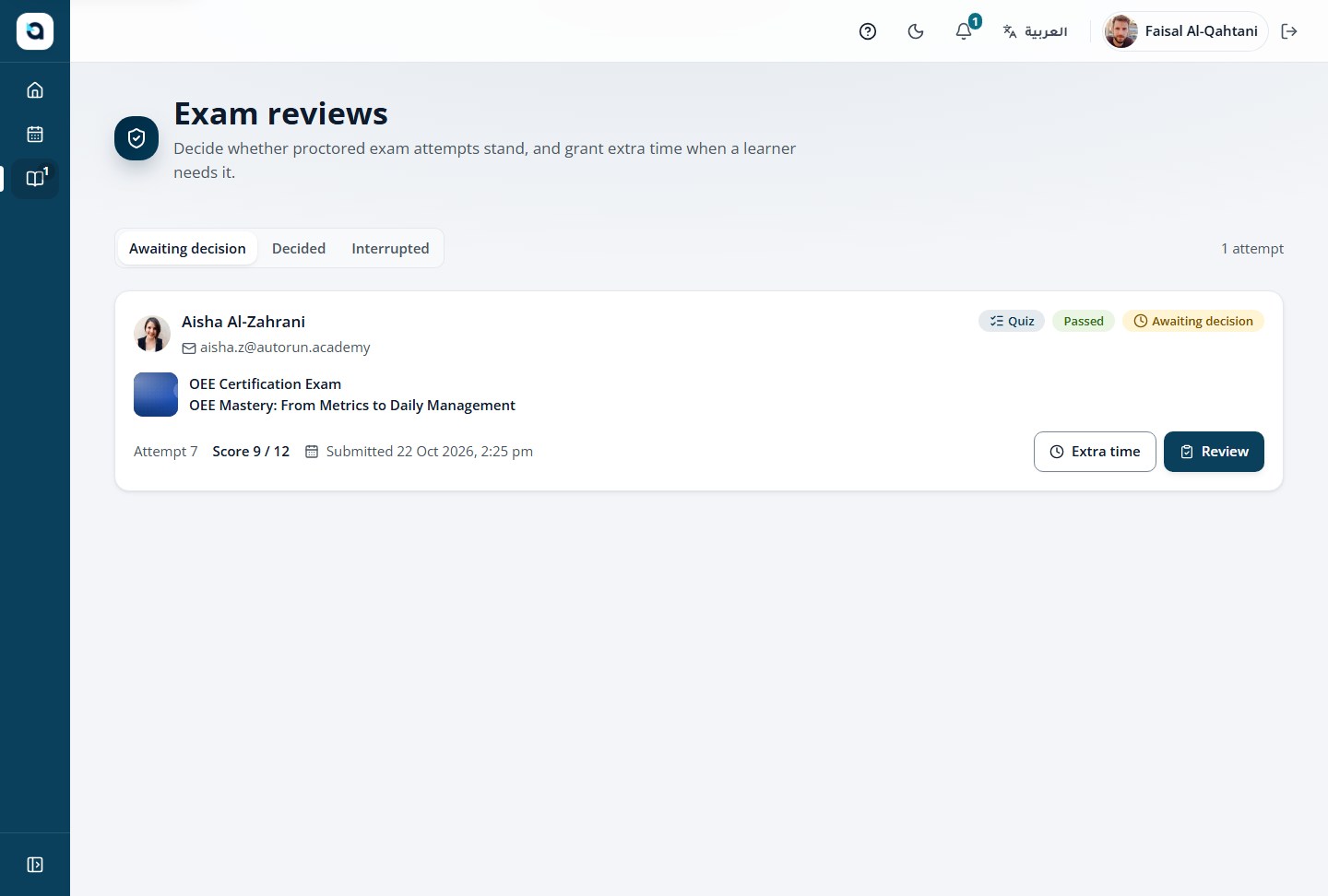Collapse the sidebar panel toggle

35,865
